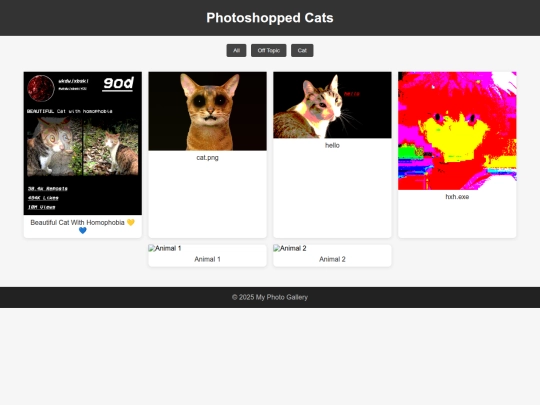Image resolution: width=540 pixels, height=405 pixels.
Task: Click the Beautiful Cat With Homophobia caption
Action: click(x=83, y=226)
